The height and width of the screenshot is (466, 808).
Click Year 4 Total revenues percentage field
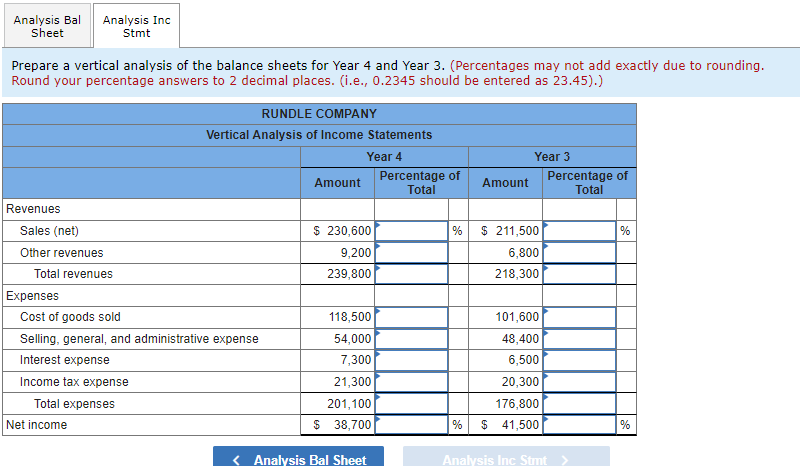(411, 274)
